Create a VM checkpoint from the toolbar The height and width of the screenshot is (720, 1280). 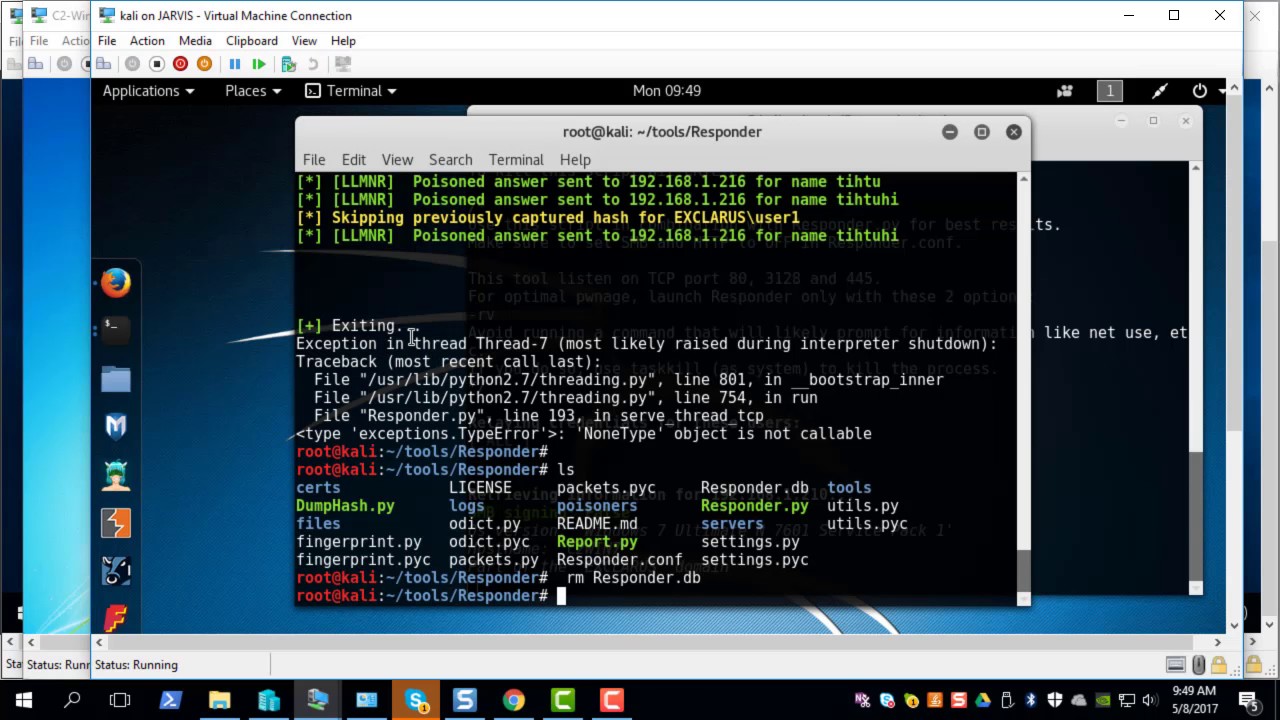289,64
